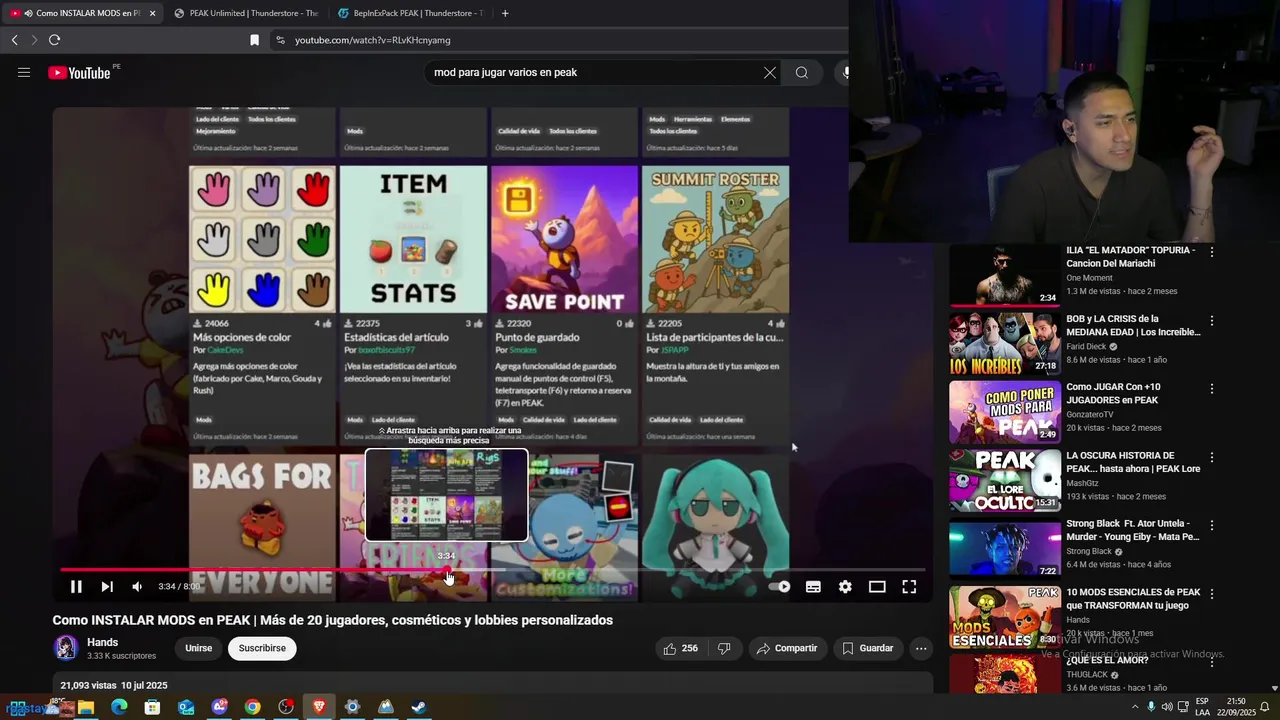This screenshot has height=720, width=1280.
Task: Open Microsoft Edge from the taskbar
Action: click(x=119, y=707)
